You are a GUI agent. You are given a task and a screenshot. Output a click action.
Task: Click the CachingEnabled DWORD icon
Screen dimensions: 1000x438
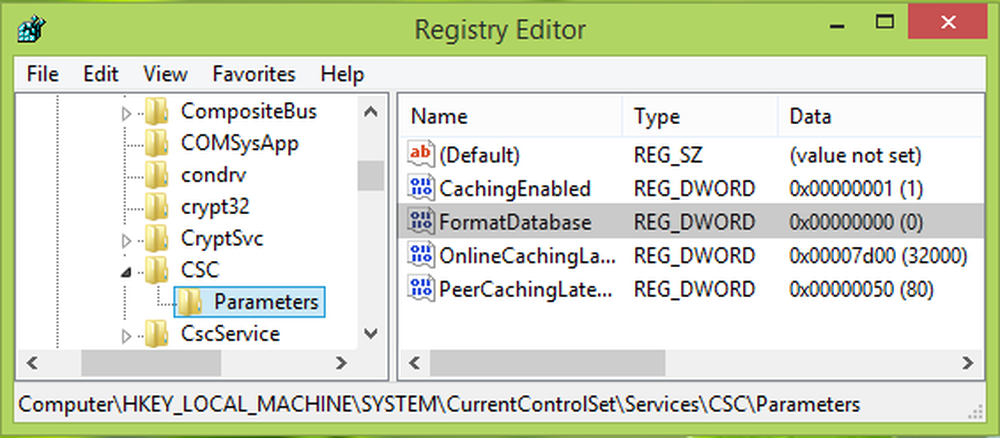(421, 188)
